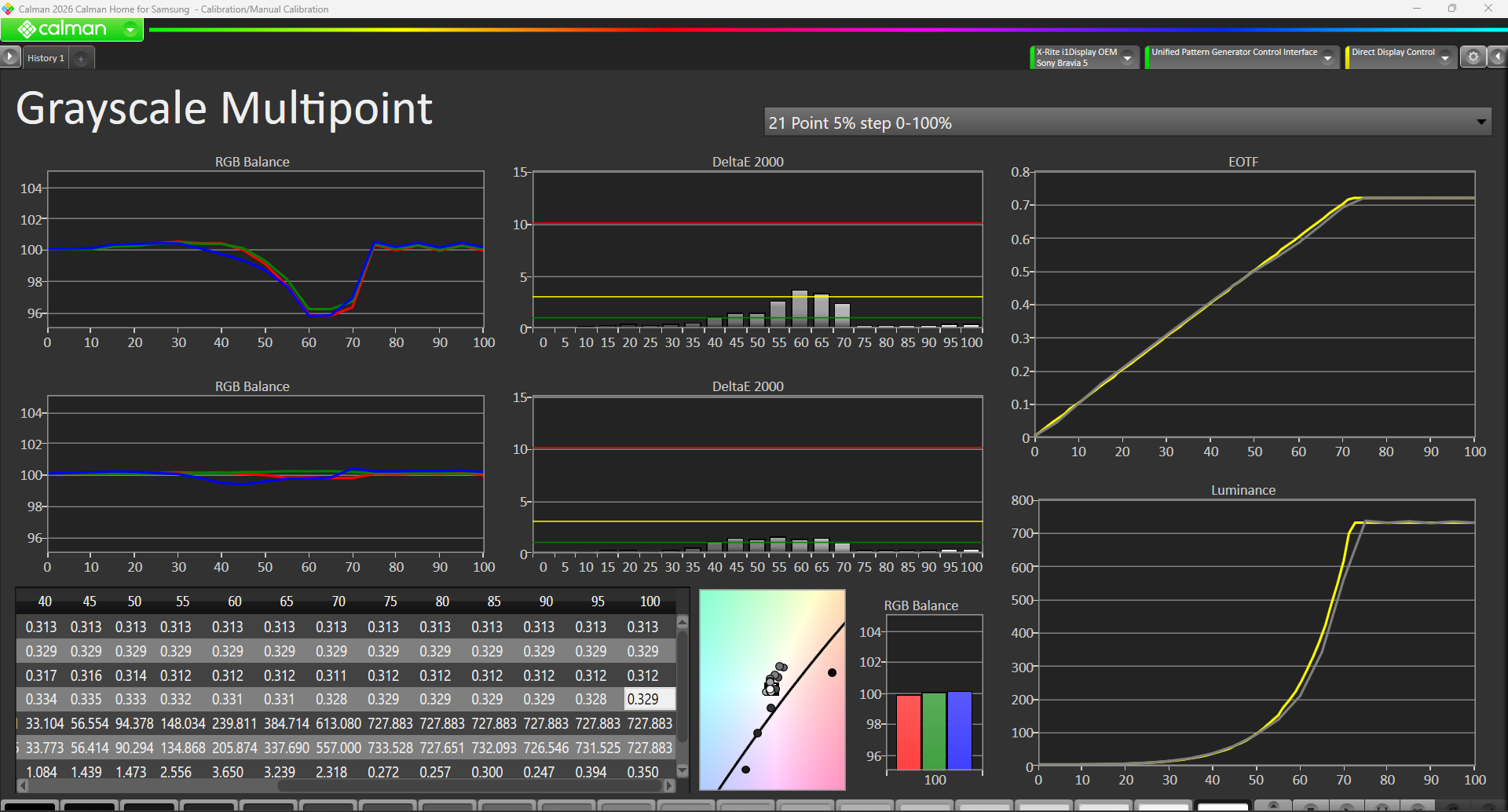This screenshot has height=812, width=1508.
Task: Expand the left workflow panel arrow
Action: click(9, 57)
